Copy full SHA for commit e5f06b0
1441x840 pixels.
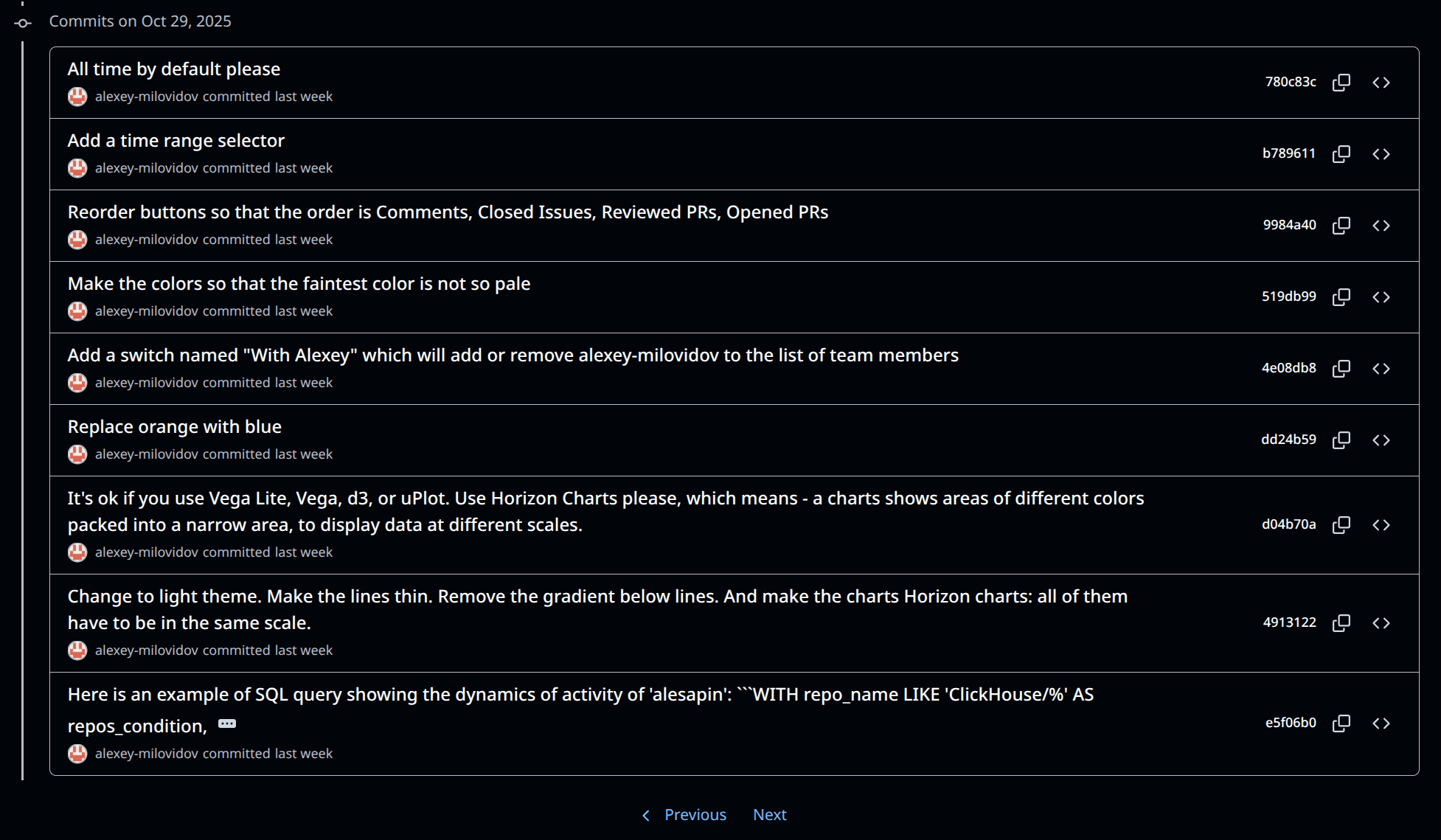pos(1341,723)
